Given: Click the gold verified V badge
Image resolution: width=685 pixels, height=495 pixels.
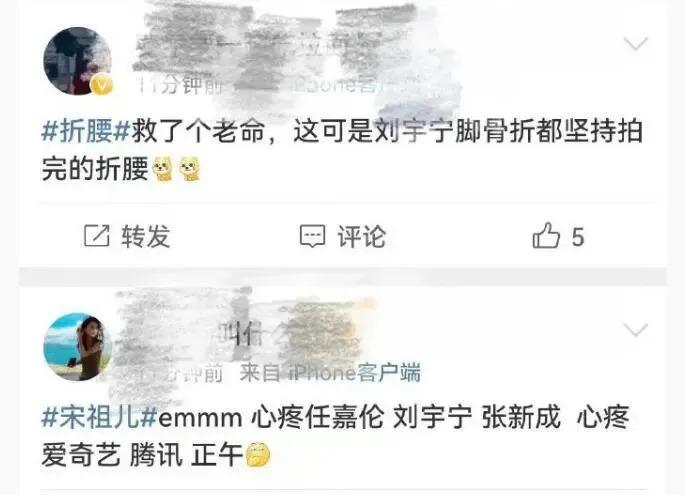Looking at the screenshot, I should click(101, 85).
